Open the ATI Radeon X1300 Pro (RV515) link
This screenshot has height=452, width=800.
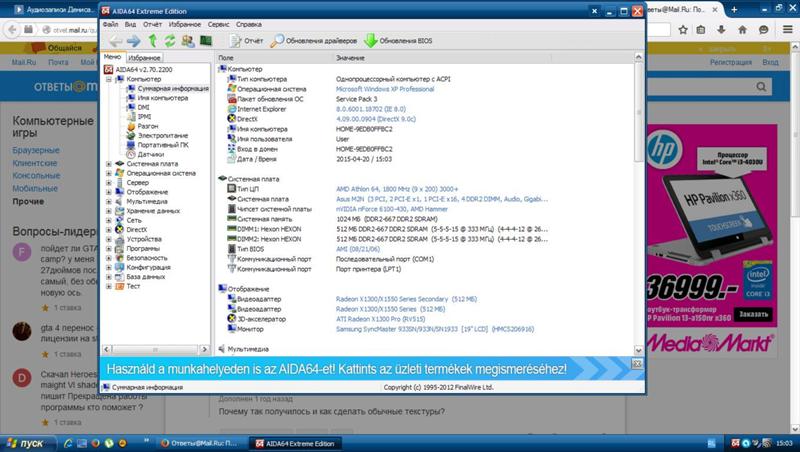(380, 319)
